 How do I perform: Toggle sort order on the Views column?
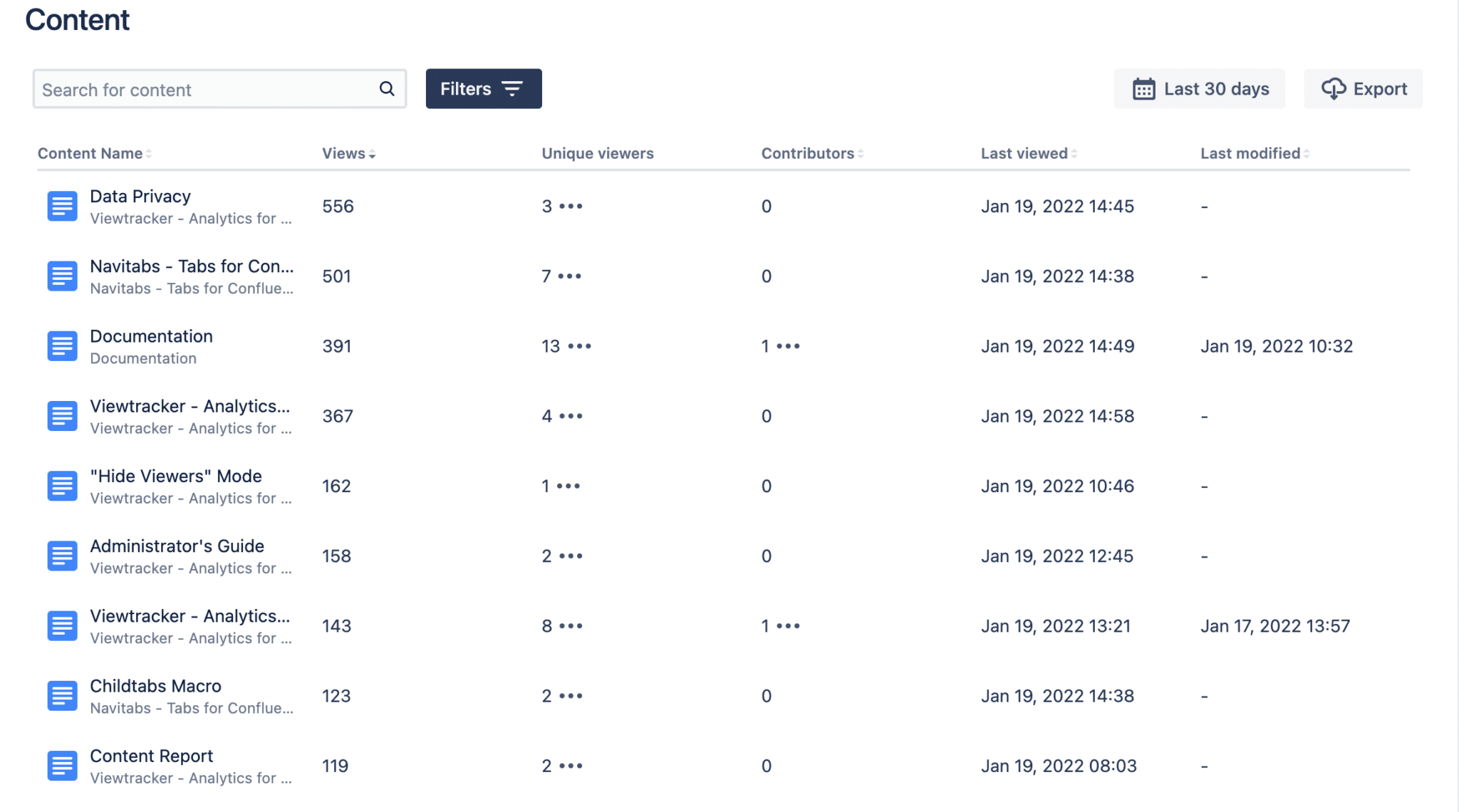pyautogui.click(x=372, y=153)
